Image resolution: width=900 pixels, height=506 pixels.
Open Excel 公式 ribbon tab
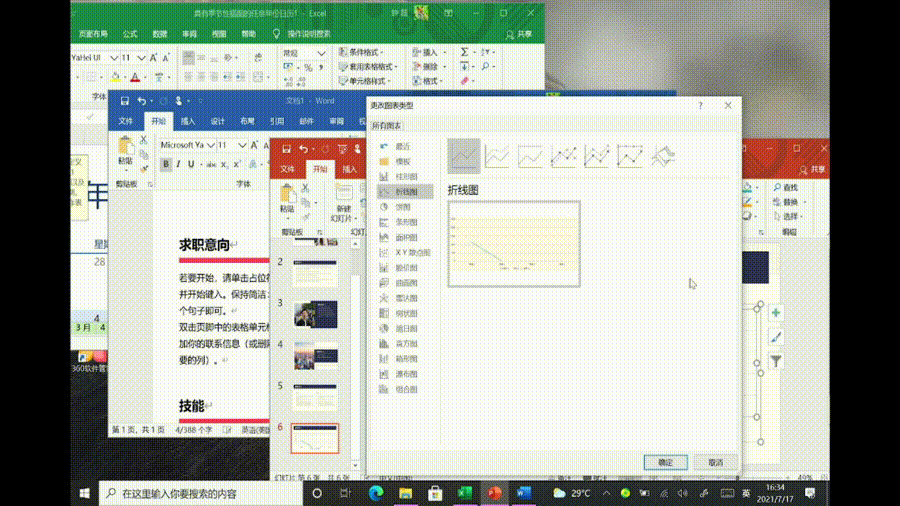tap(130, 34)
